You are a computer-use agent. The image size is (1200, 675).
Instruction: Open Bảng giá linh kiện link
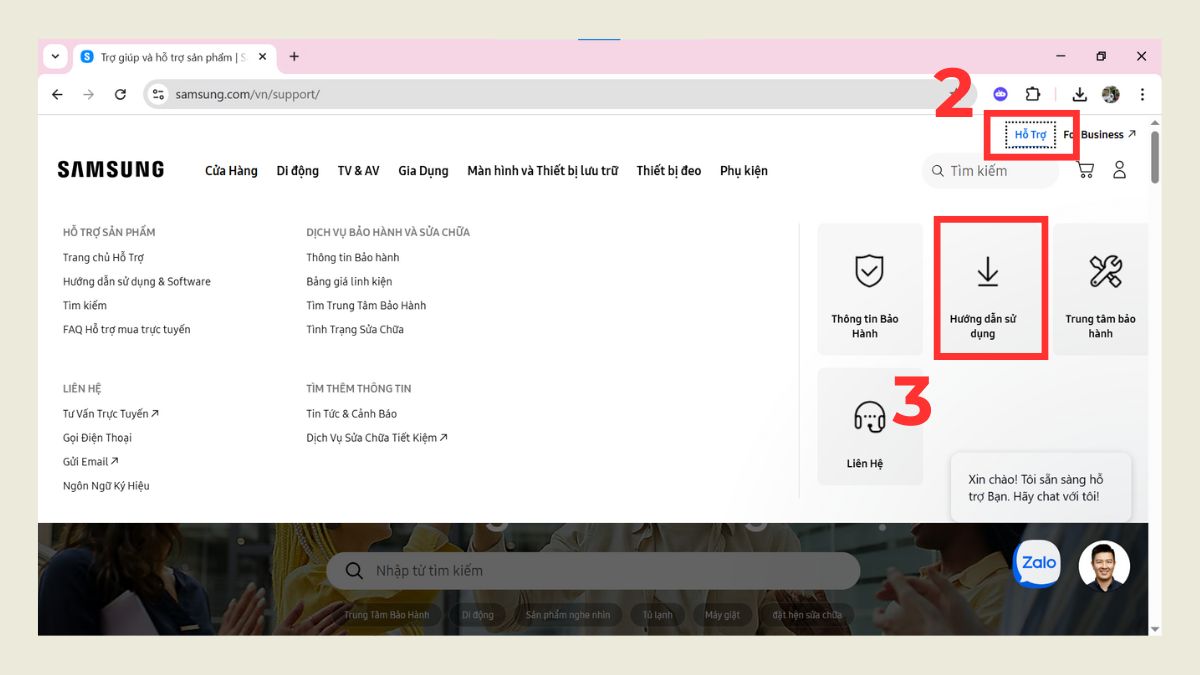[349, 282]
